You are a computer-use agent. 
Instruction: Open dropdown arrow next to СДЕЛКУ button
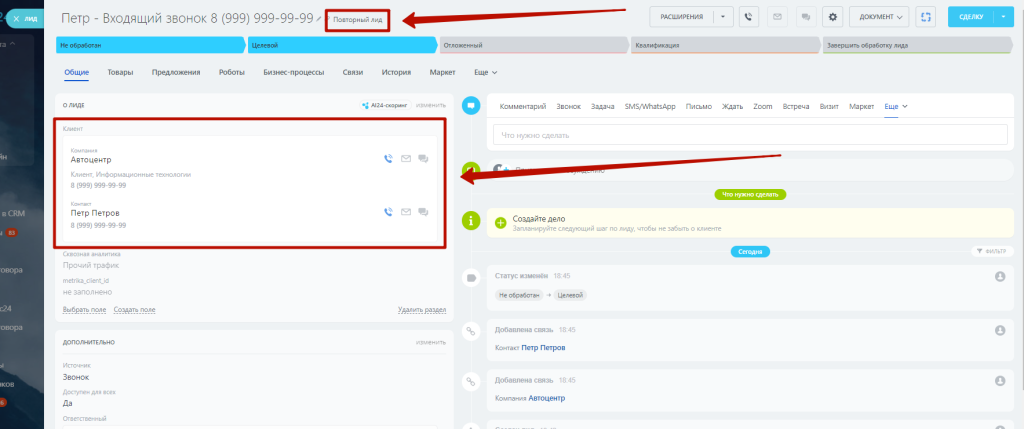coord(1003,17)
